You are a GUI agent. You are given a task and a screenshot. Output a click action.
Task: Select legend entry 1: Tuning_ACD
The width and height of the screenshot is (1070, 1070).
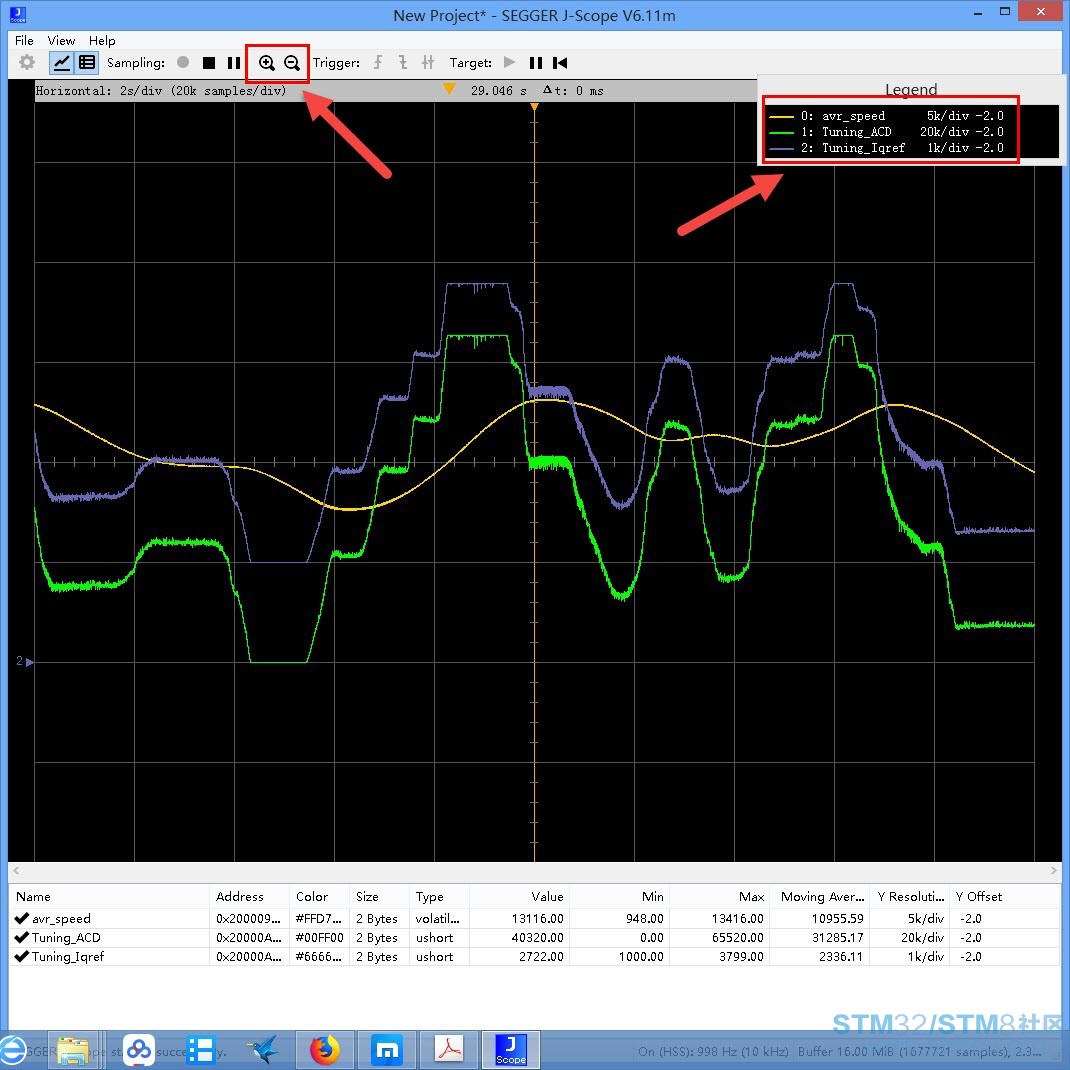pos(886,132)
